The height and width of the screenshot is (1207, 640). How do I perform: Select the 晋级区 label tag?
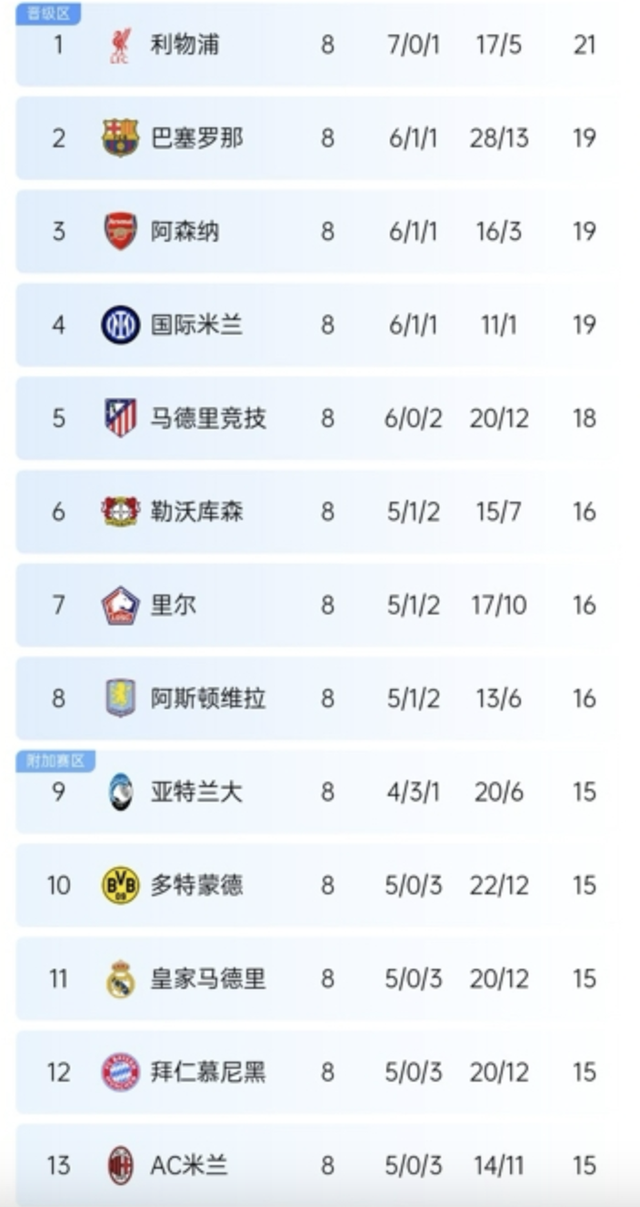coord(48,14)
